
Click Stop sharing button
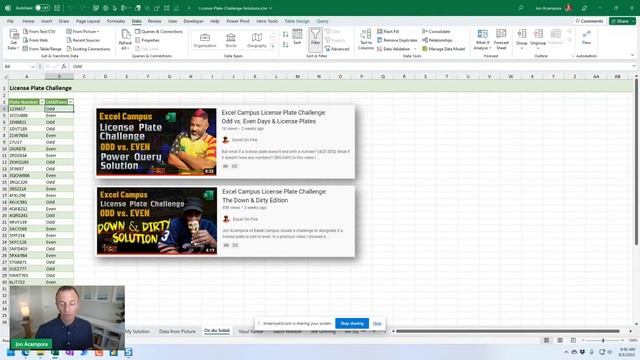(x=352, y=323)
